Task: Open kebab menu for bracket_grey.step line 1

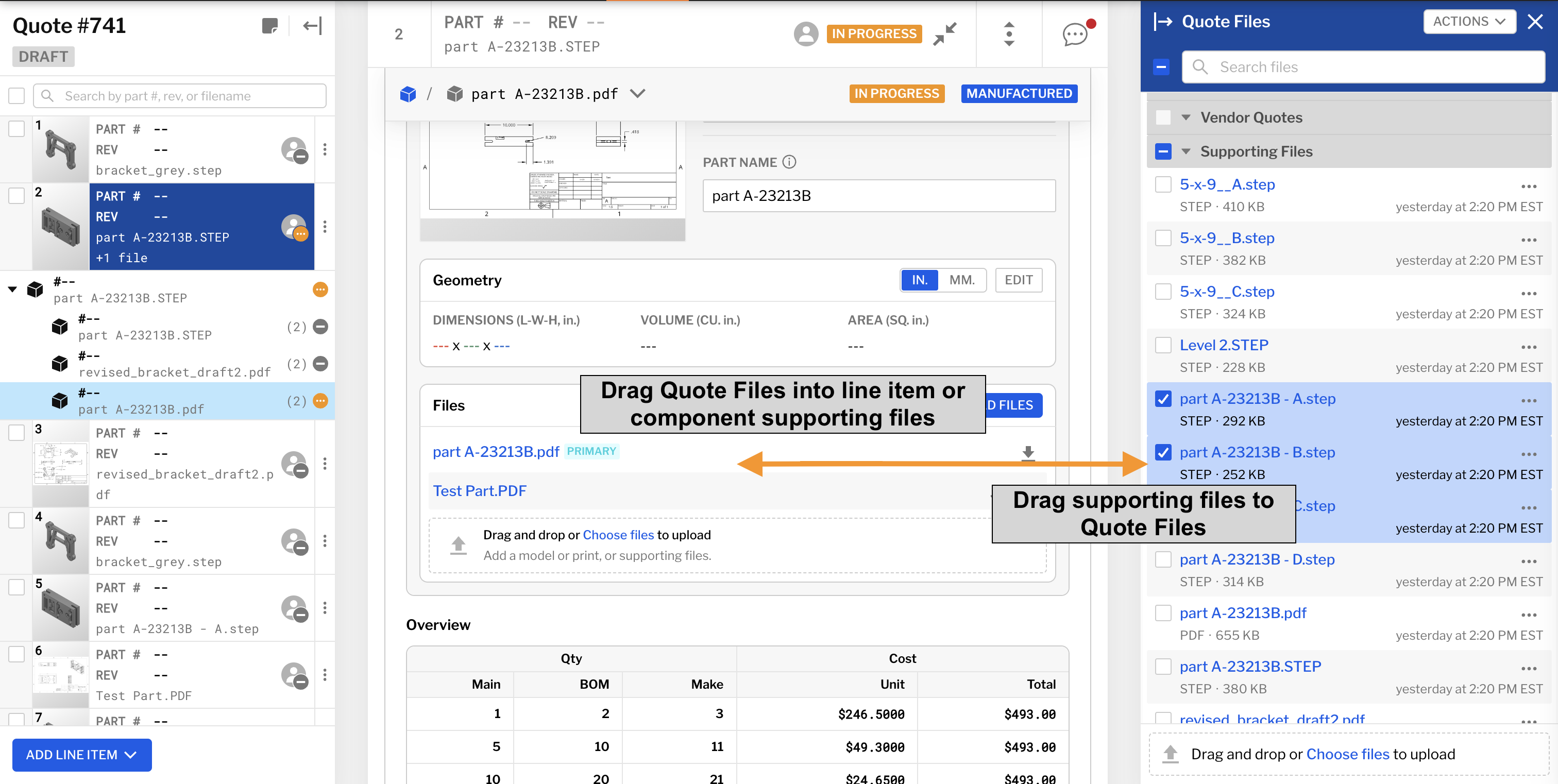Action: (325, 149)
